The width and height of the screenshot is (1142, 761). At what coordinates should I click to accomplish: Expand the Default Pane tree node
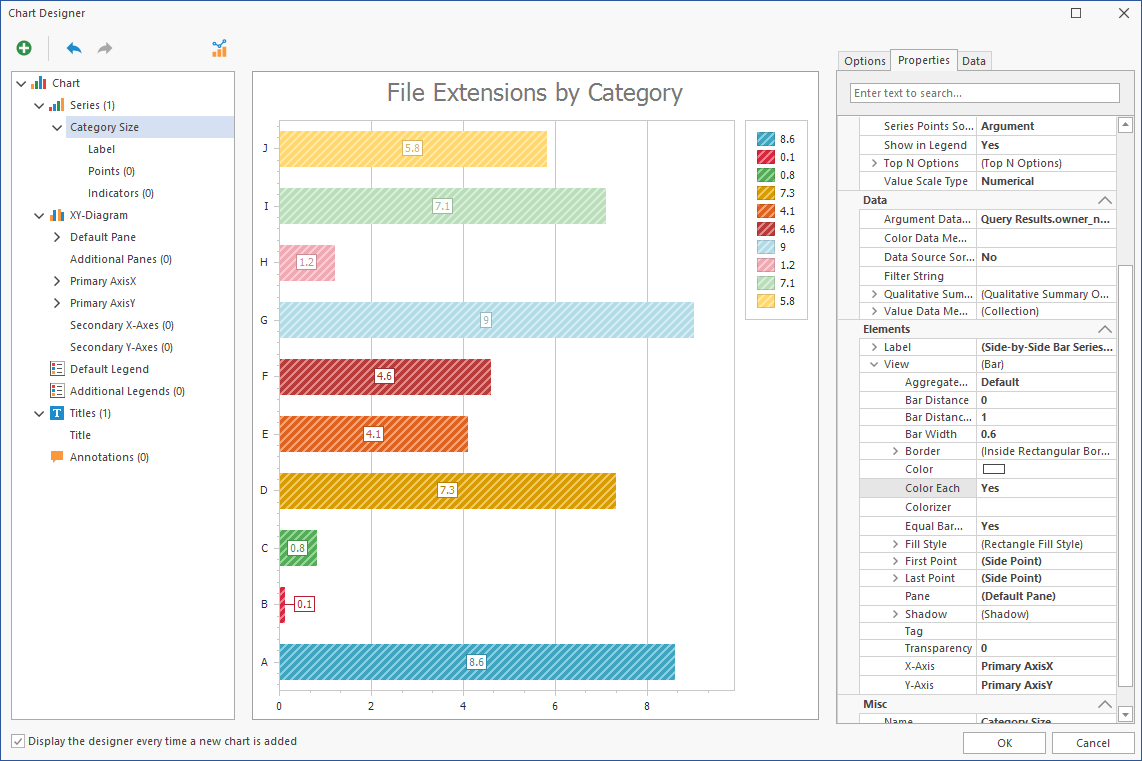click(57, 237)
